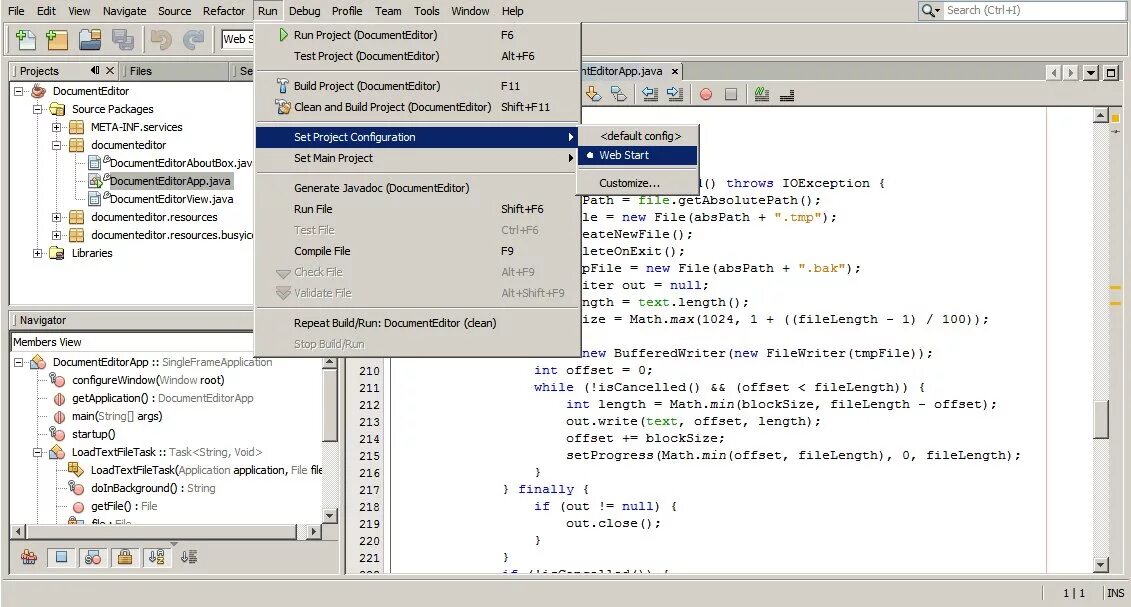The width and height of the screenshot is (1131, 607).
Task: Maximize the editor window with the square icon
Action: click(1112, 72)
